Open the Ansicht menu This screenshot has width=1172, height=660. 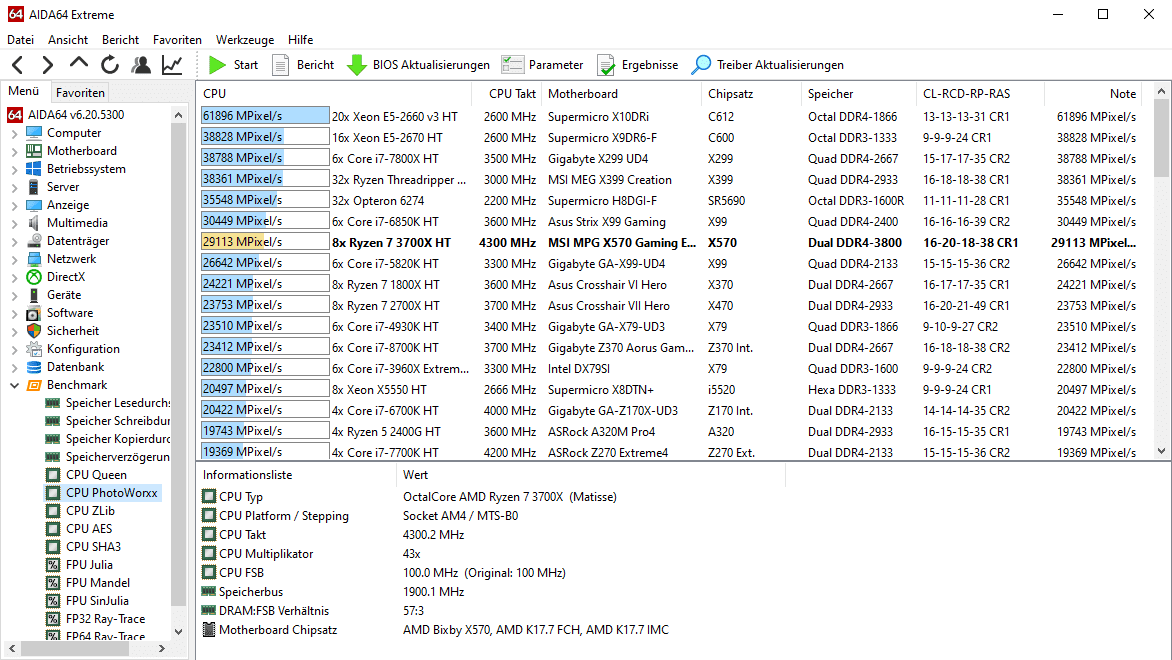coord(68,40)
